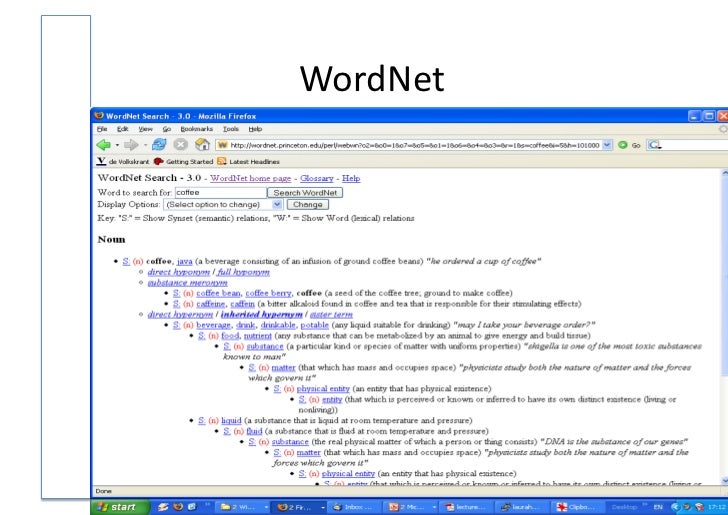Click the substance meronym link
728x515 pixels.
point(188,283)
